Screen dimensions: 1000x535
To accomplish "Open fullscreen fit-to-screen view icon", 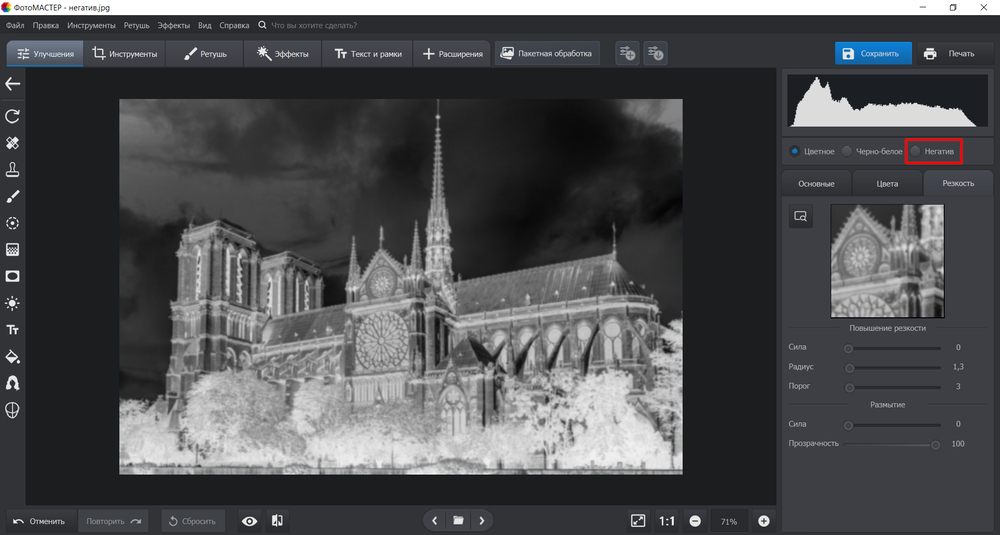I will tap(638, 521).
